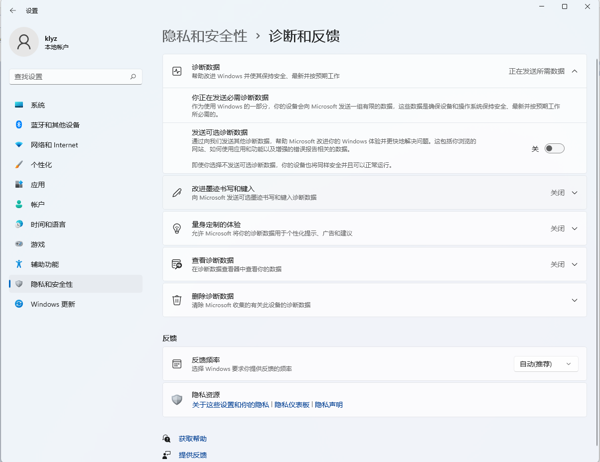Click 你正在发送必需诊断数据 heading text
600x462 pixels.
click(230, 98)
